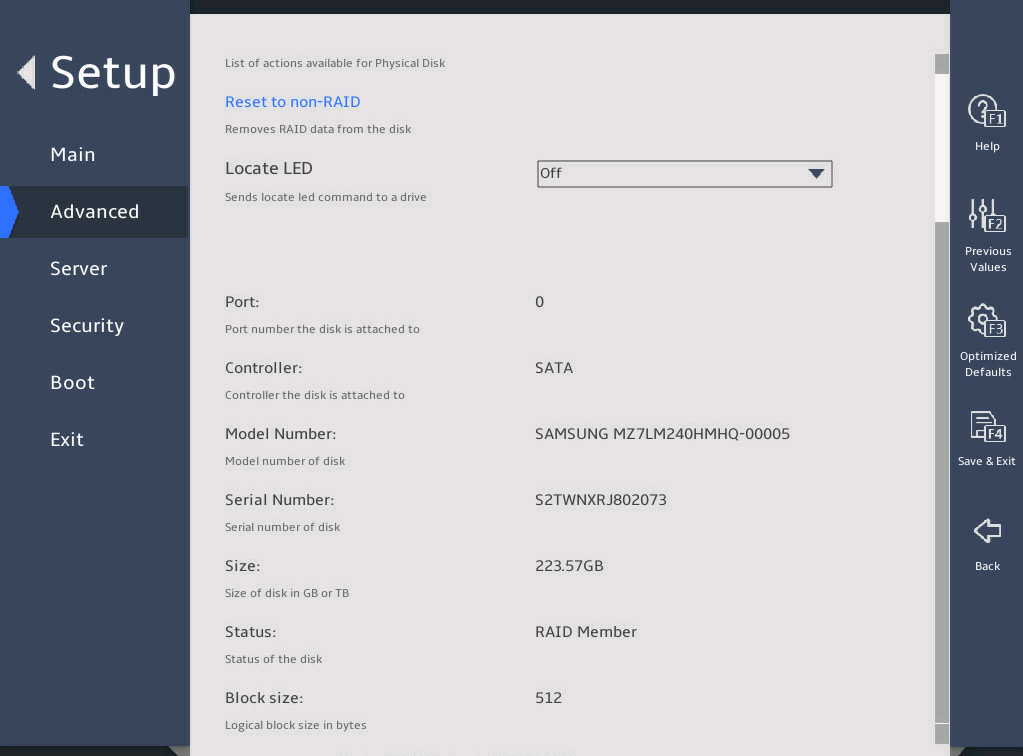Image resolution: width=1023 pixels, height=756 pixels.
Task: Click the serial number S2TWNXRJ802073
Action: (x=601, y=500)
